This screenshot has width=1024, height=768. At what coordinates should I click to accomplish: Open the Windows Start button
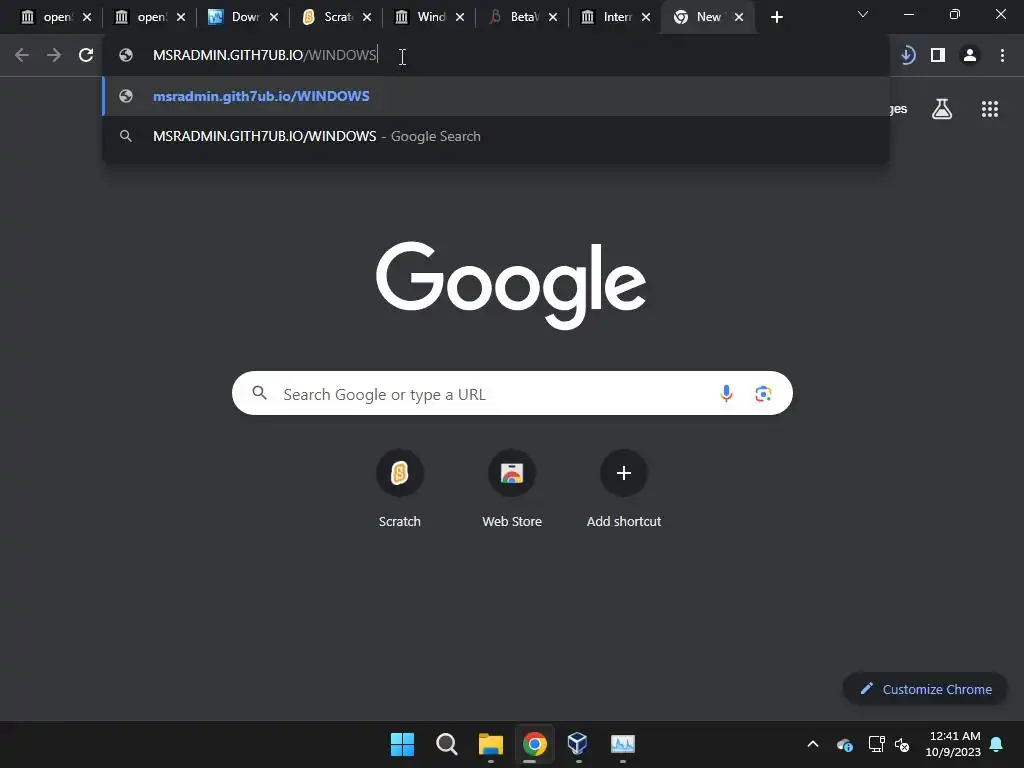pos(402,744)
